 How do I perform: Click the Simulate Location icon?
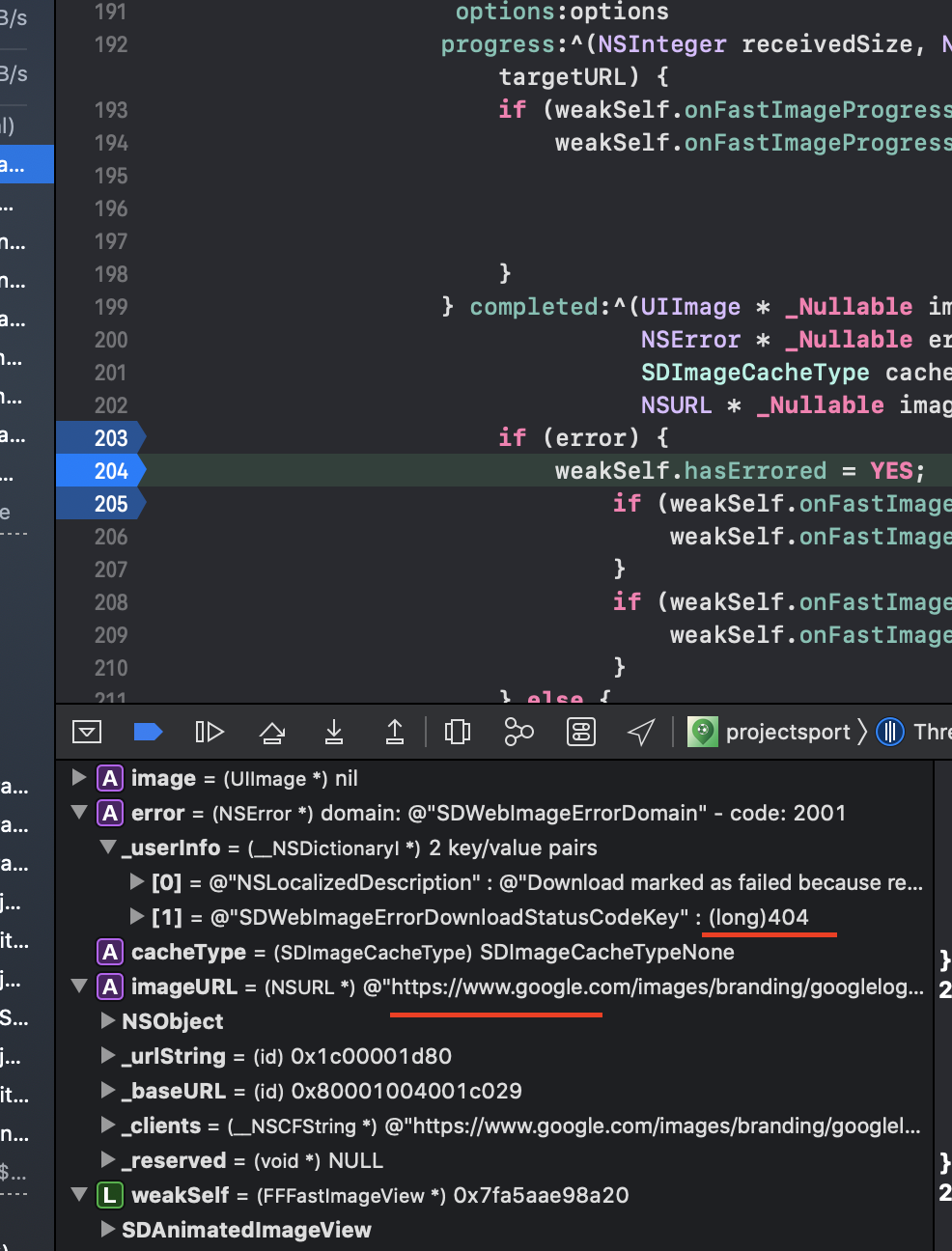(x=640, y=732)
